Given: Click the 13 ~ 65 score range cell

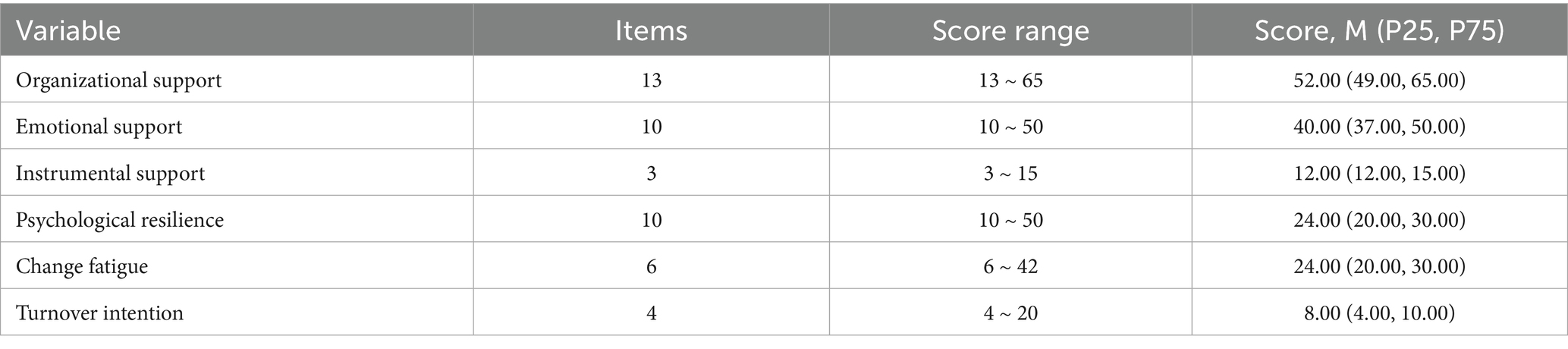Looking at the screenshot, I should pyautogui.click(x=1010, y=80).
